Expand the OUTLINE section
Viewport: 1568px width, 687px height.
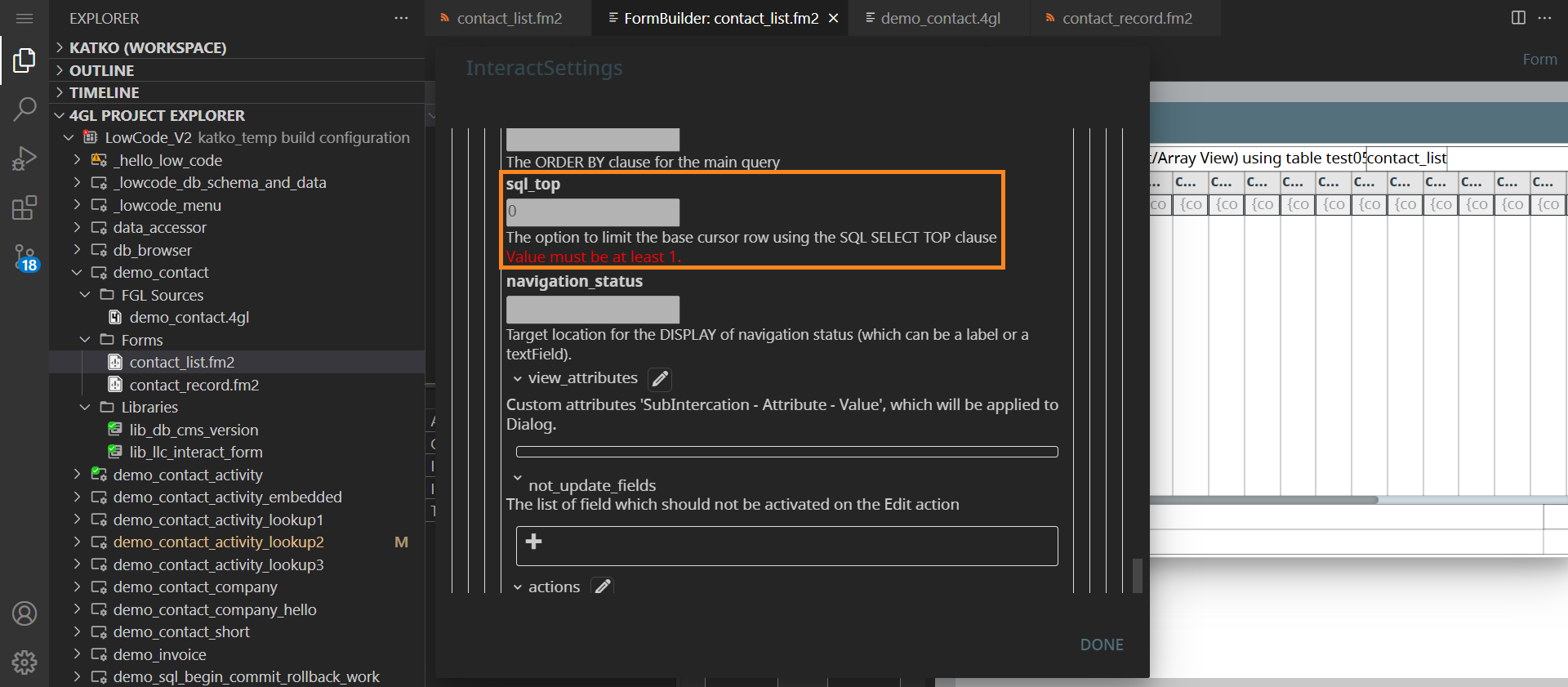(60, 70)
